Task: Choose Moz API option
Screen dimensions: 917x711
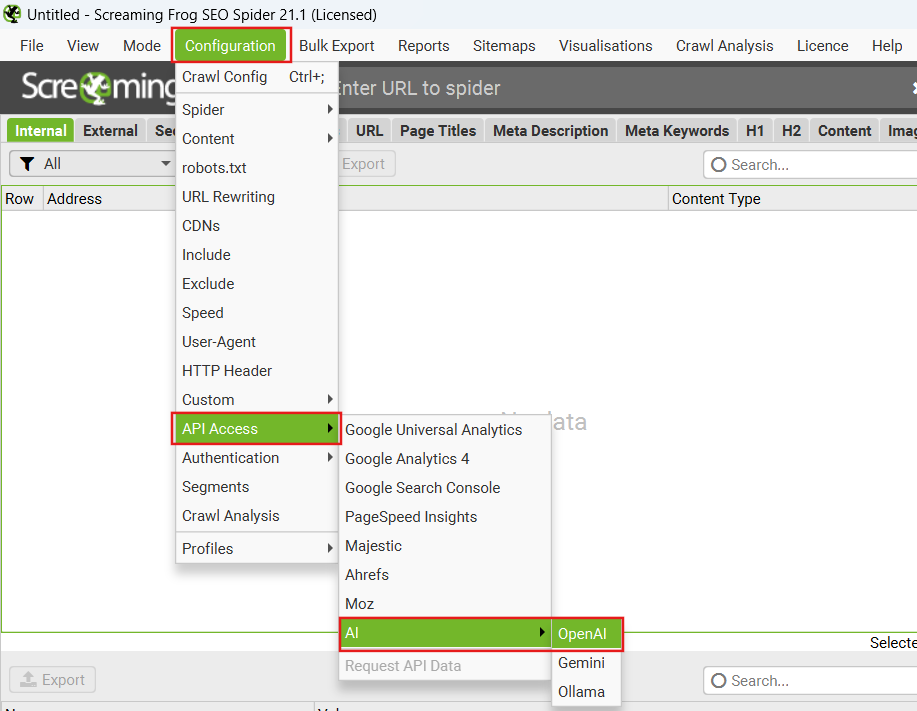Action: point(445,604)
